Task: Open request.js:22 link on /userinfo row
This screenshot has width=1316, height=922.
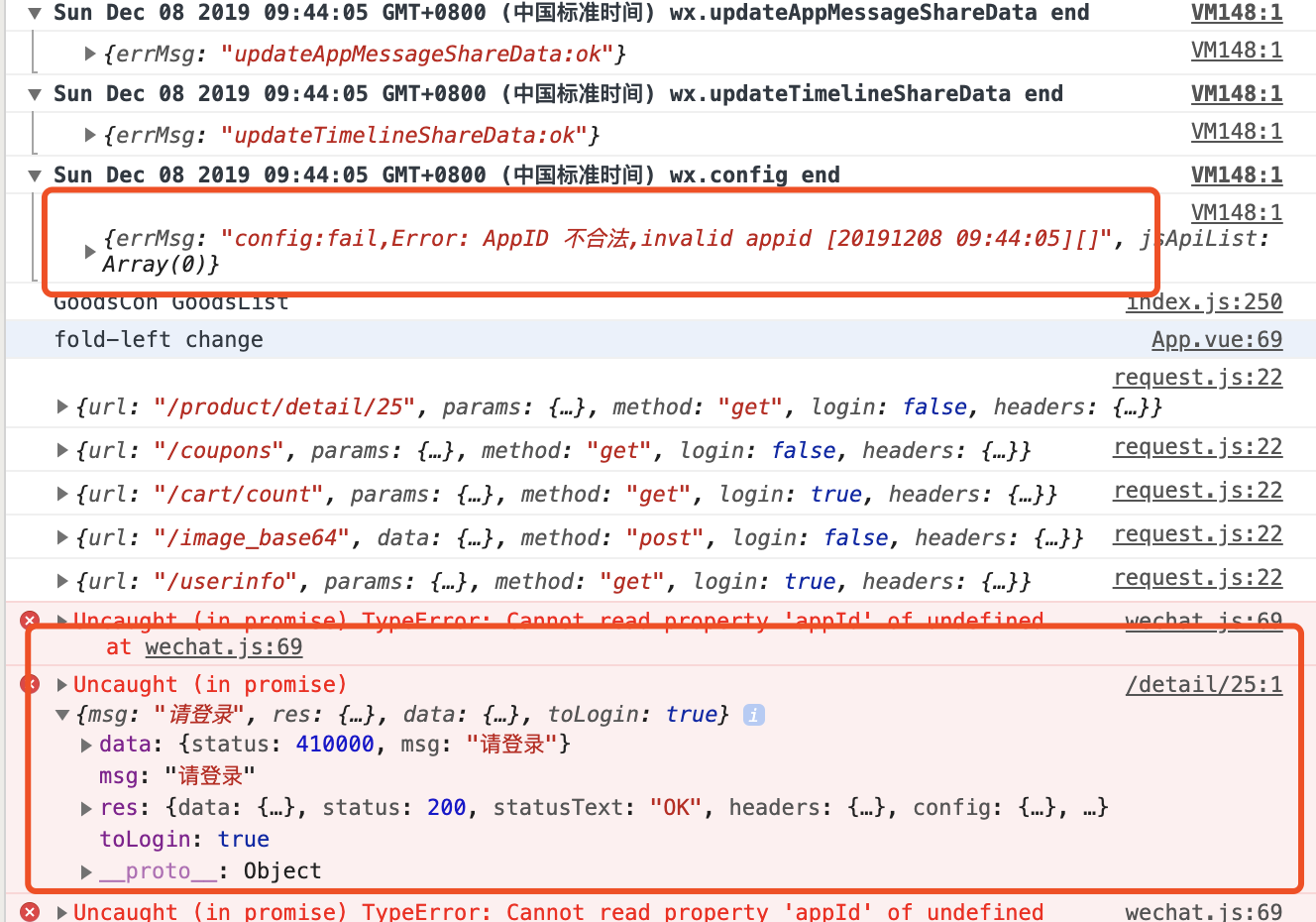Action: click(x=1197, y=578)
